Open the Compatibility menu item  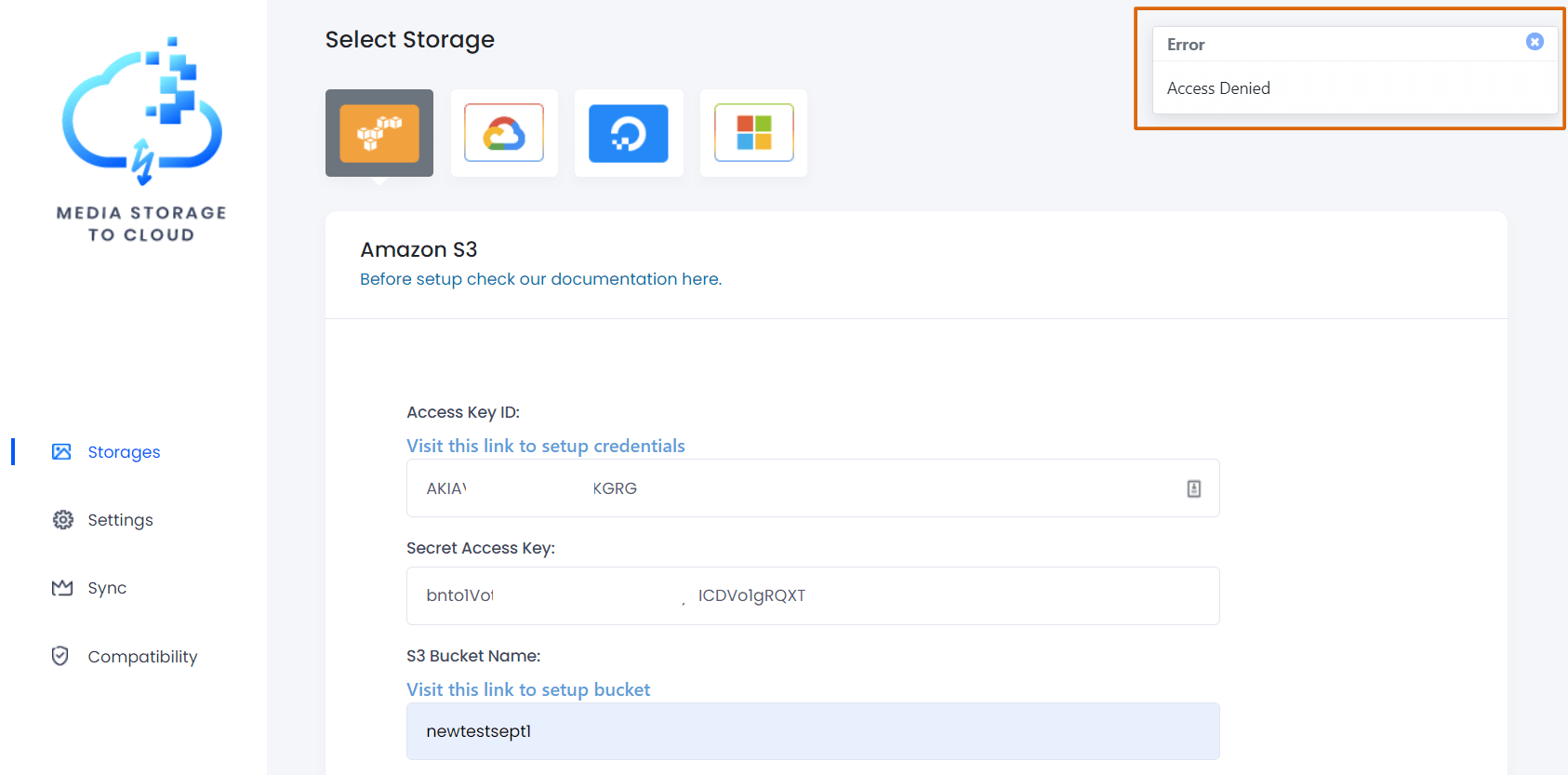pos(142,657)
